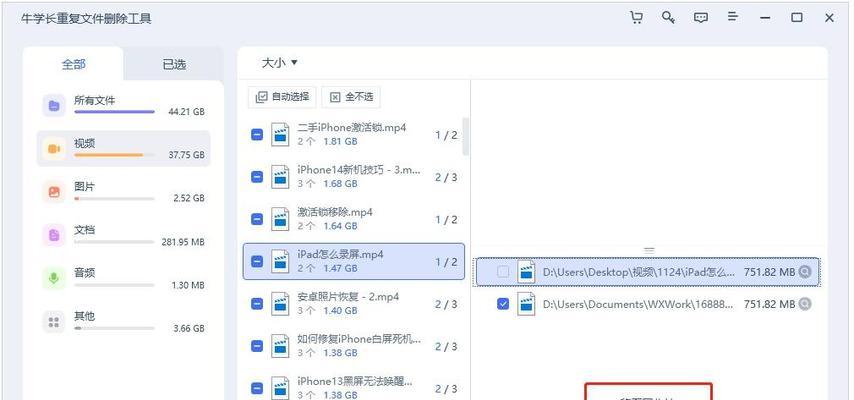Viewport: 854px width, 400px height.
Task: Minimize the window
Action: 765,18
